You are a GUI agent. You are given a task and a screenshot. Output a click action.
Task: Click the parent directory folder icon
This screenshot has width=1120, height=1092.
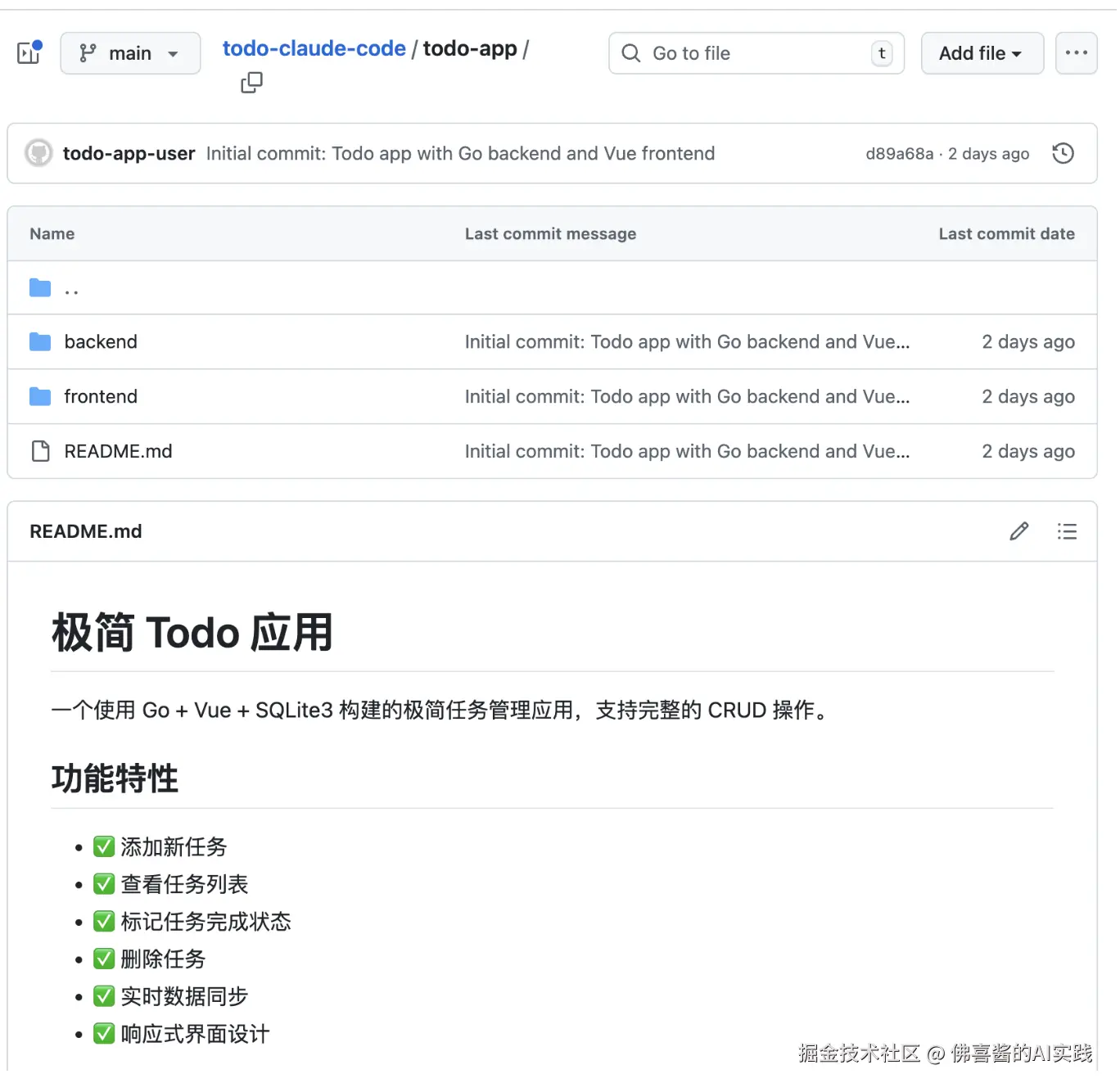pyautogui.click(x=40, y=287)
